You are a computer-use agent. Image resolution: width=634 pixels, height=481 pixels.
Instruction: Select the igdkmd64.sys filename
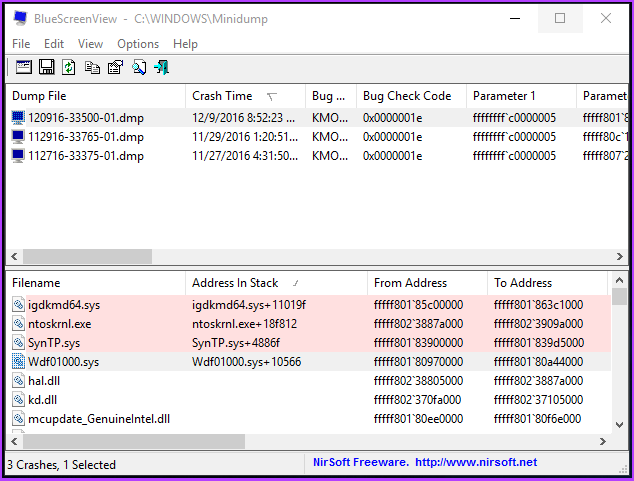pos(64,304)
